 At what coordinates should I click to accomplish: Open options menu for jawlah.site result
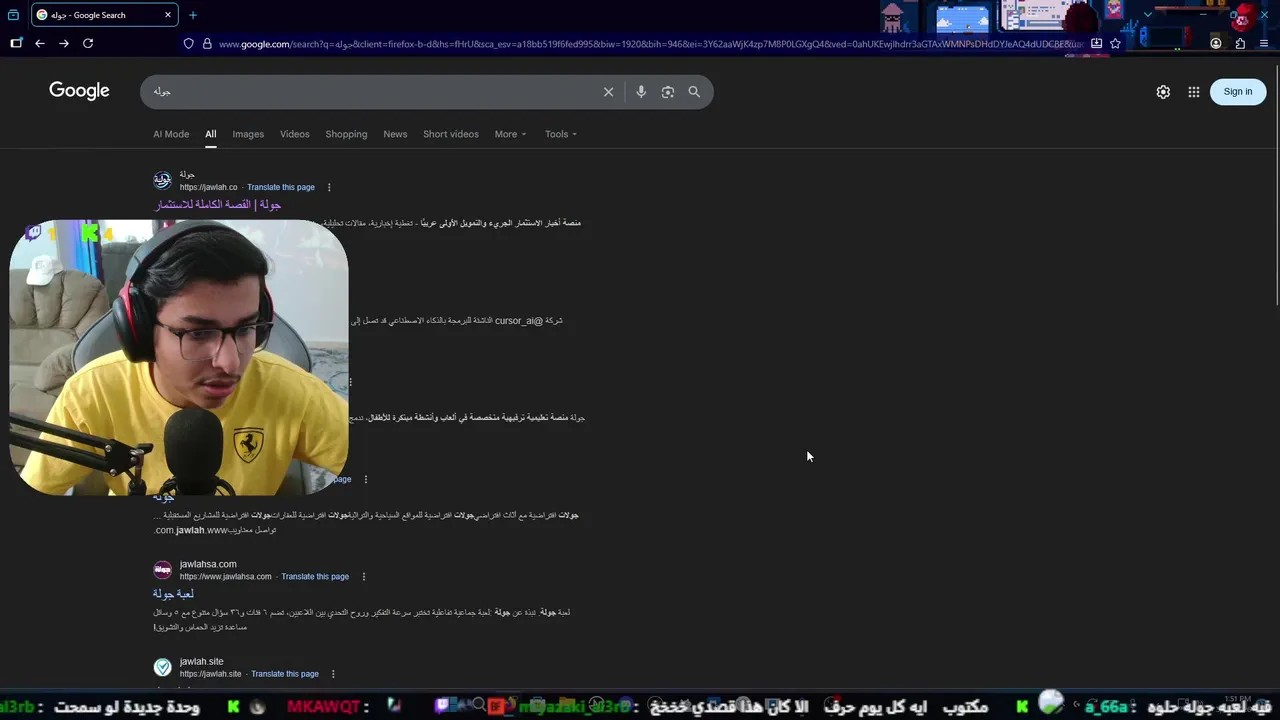333,674
